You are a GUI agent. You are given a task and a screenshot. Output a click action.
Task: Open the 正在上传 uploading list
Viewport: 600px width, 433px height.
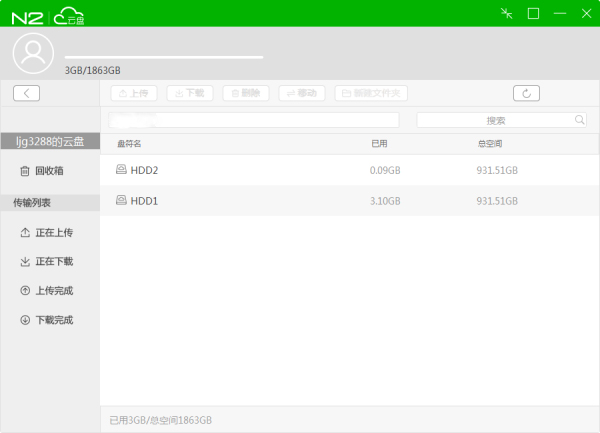[46, 233]
